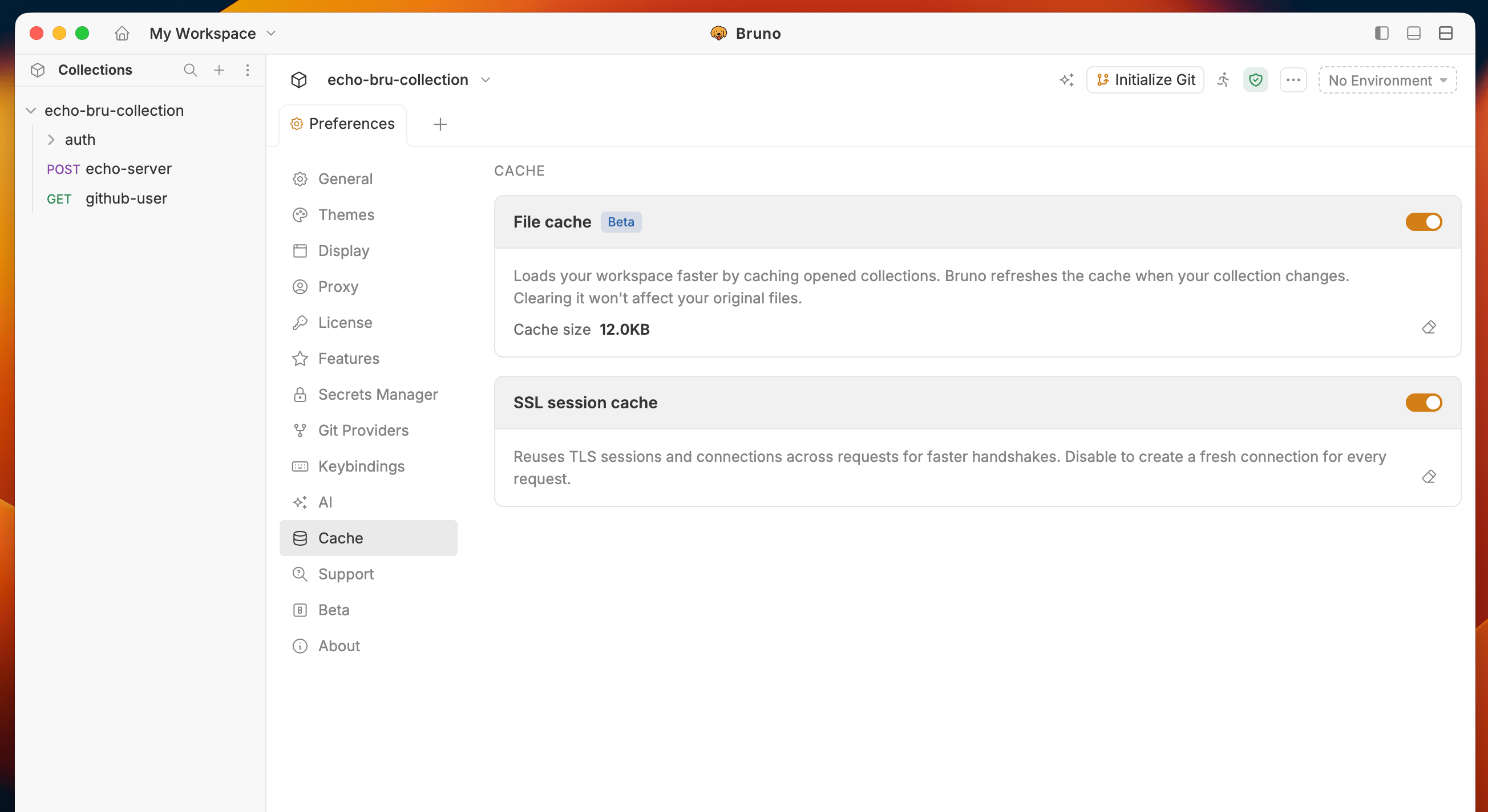Open the No Environment selector
This screenshot has height=812, width=1488.
[x=1387, y=80]
